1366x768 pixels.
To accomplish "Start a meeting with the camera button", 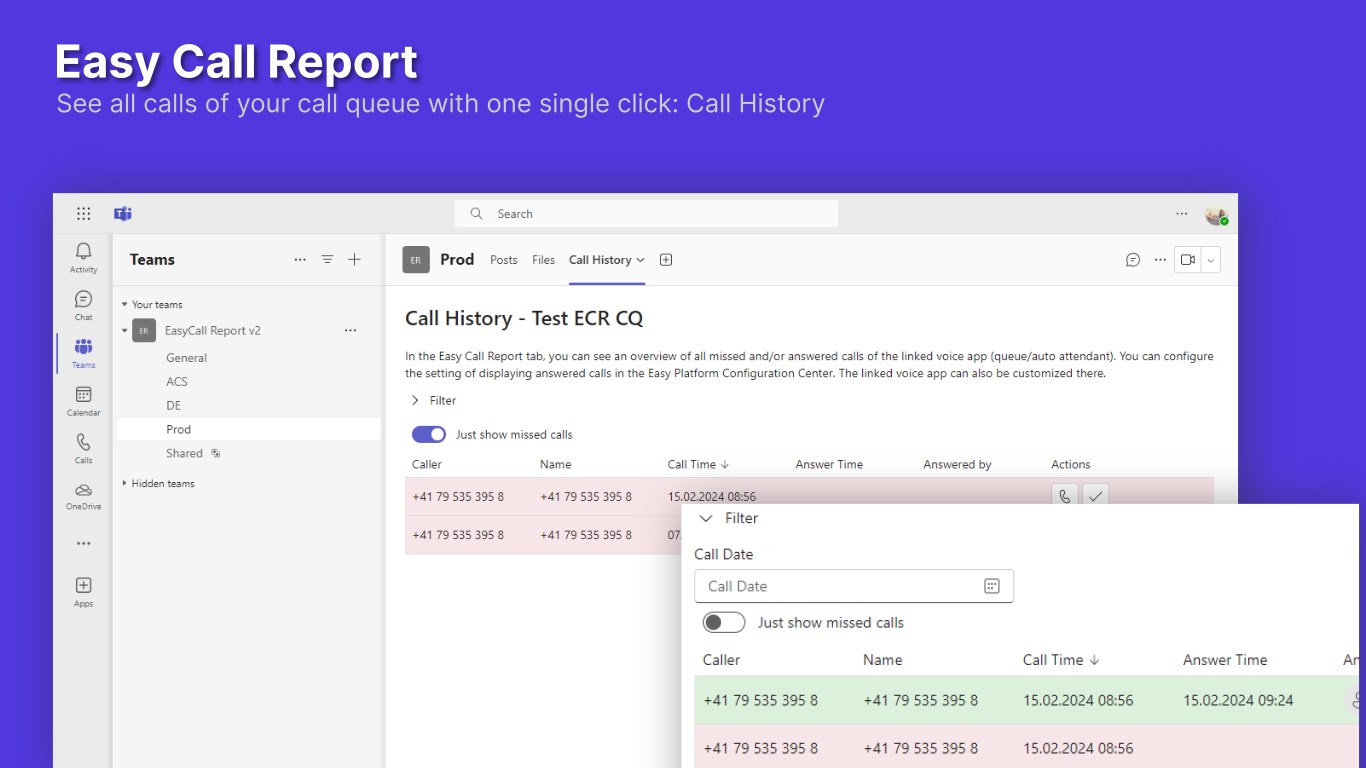I will click(x=1188, y=260).
